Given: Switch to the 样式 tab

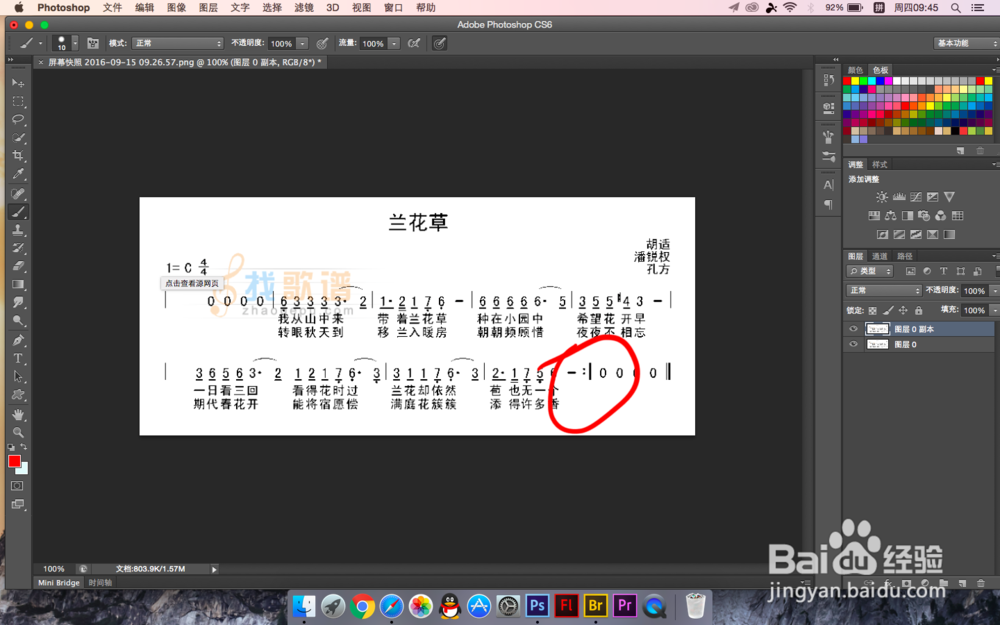Looking at the screenshot, I should (x=879, y=165).
